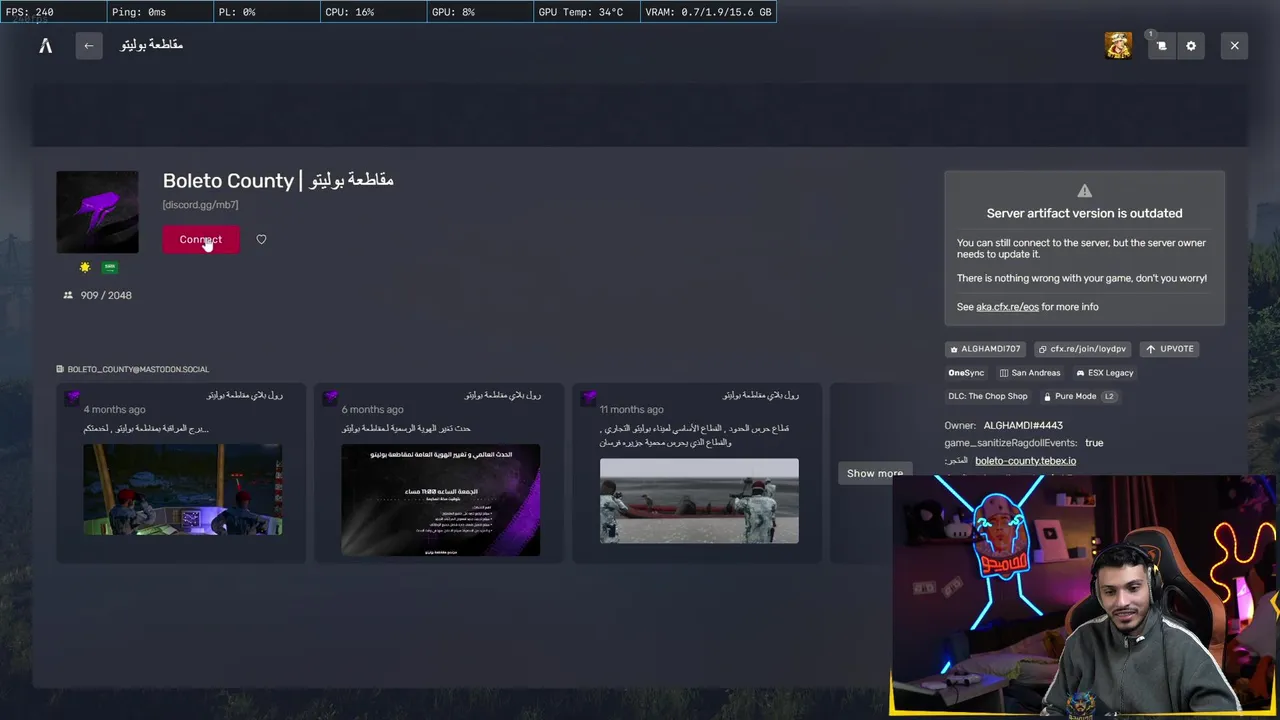
Task: Open the settings gear
Action: pyautogui.click(x=1191, y=46)
